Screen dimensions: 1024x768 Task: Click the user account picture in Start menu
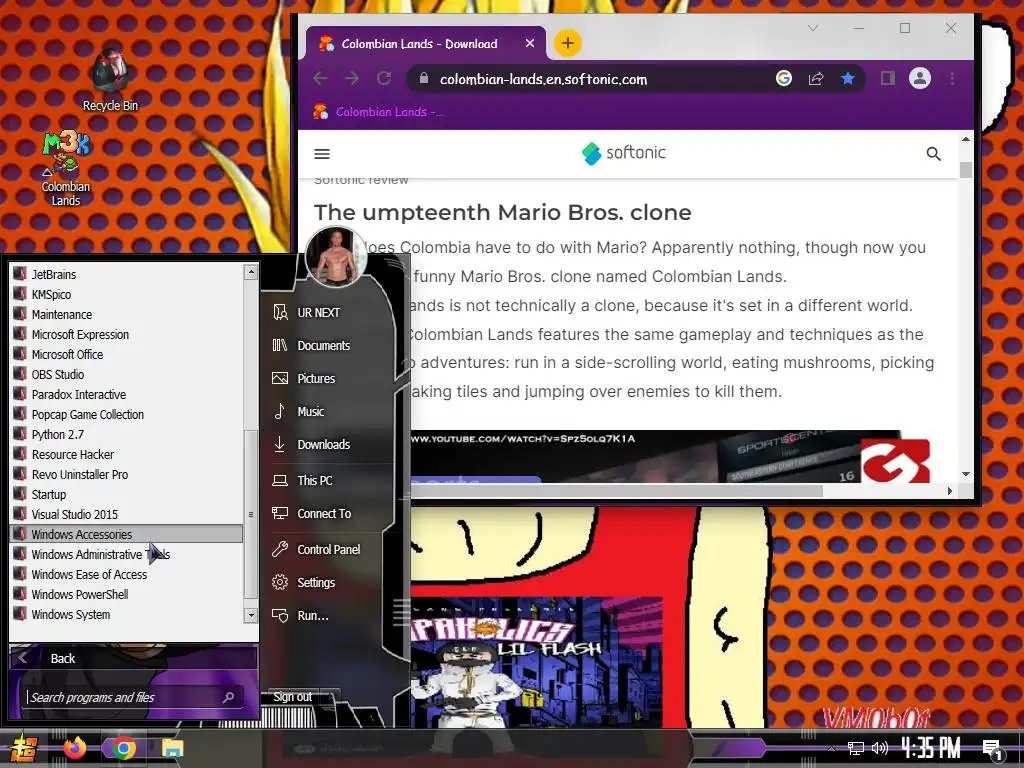(336, 257)
